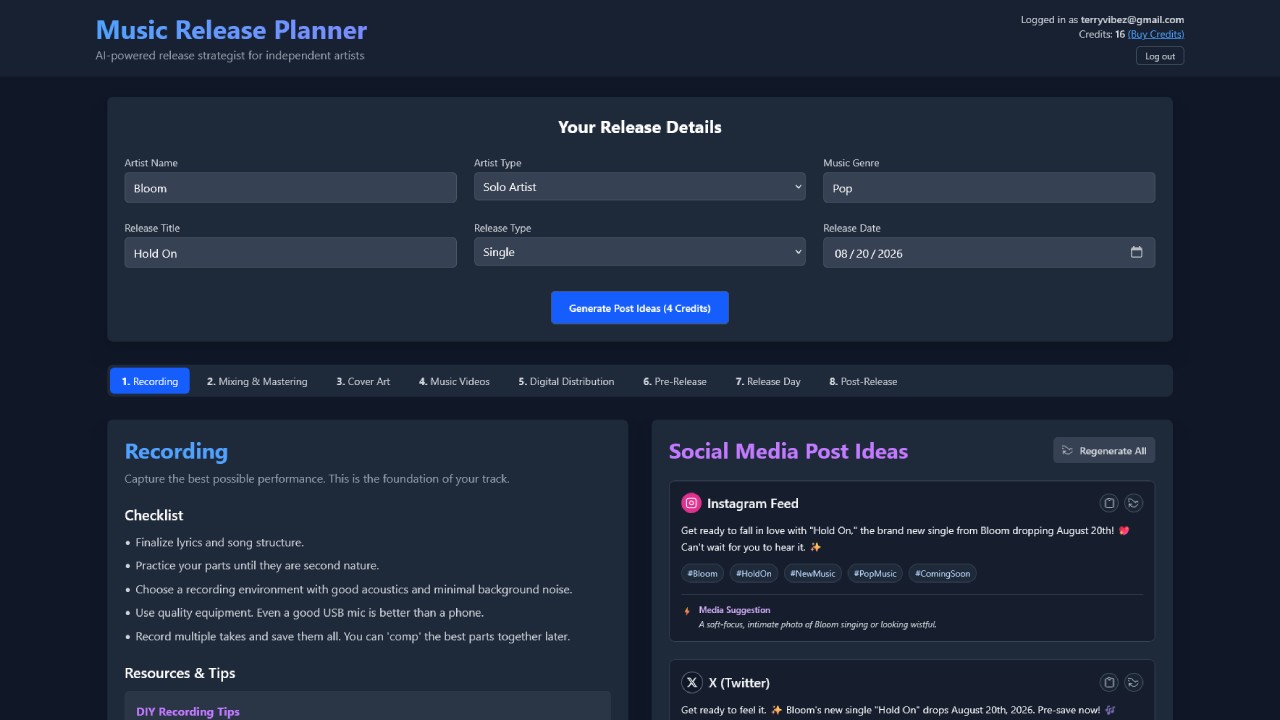Click the Media Suggestion label
The width and height of the screenshot is (1280, 720).
click(734, 610)
